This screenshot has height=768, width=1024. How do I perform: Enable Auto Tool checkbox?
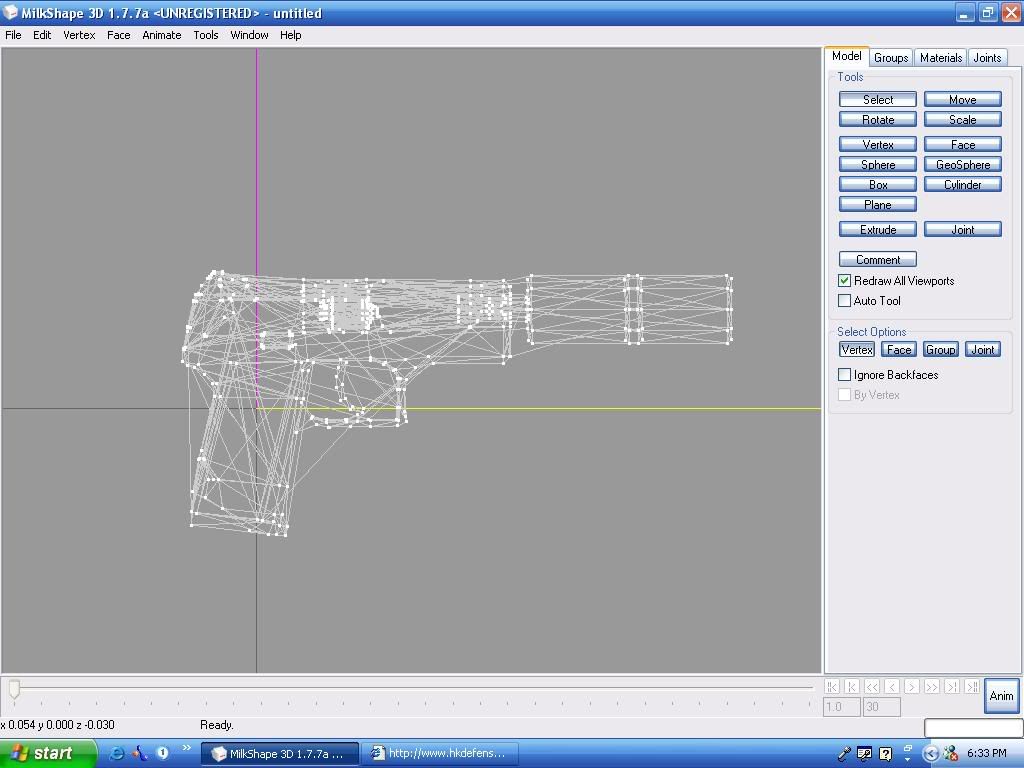[x=844, y=300]
